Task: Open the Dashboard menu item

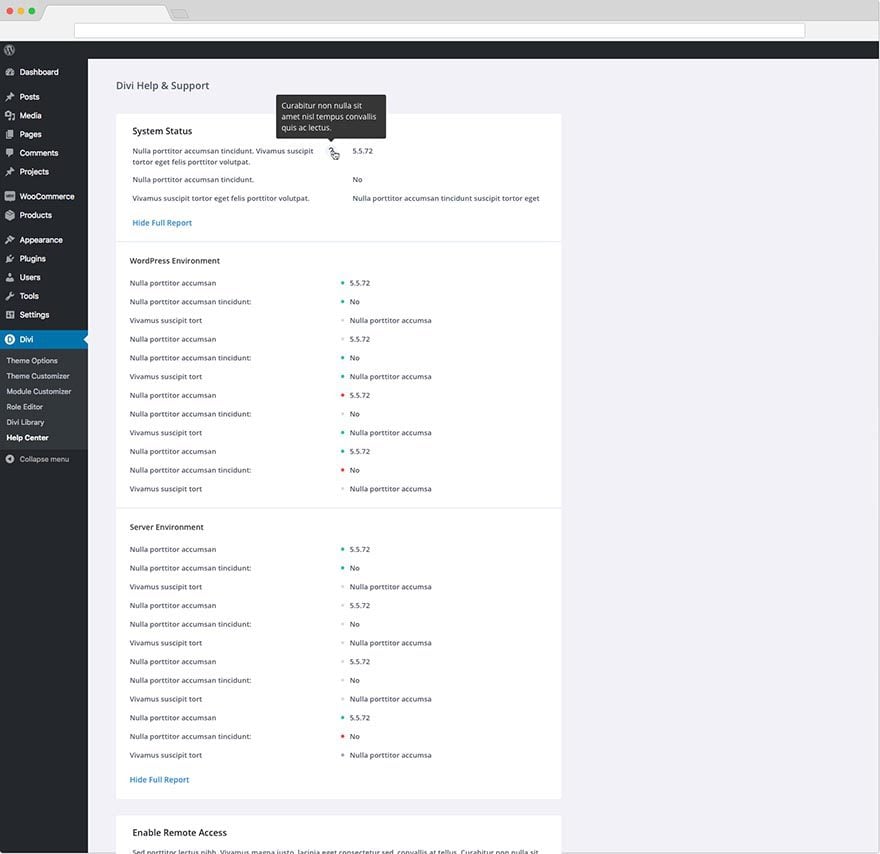Action: 39,72
